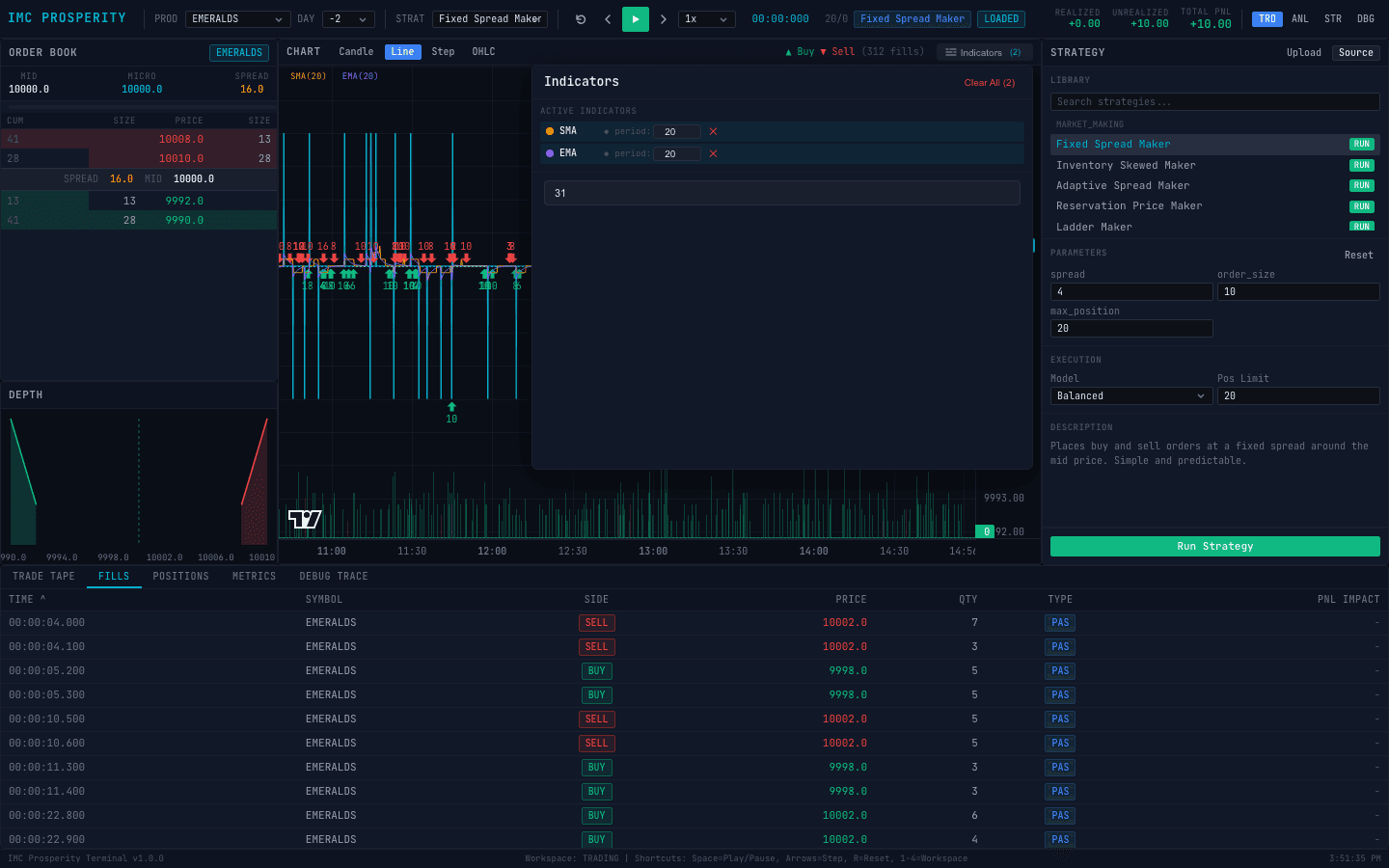Image resolution: width=1389 pixels, height=868 pixels.
Task: Open the playback speed 1x dropdown
Action: 707,19
